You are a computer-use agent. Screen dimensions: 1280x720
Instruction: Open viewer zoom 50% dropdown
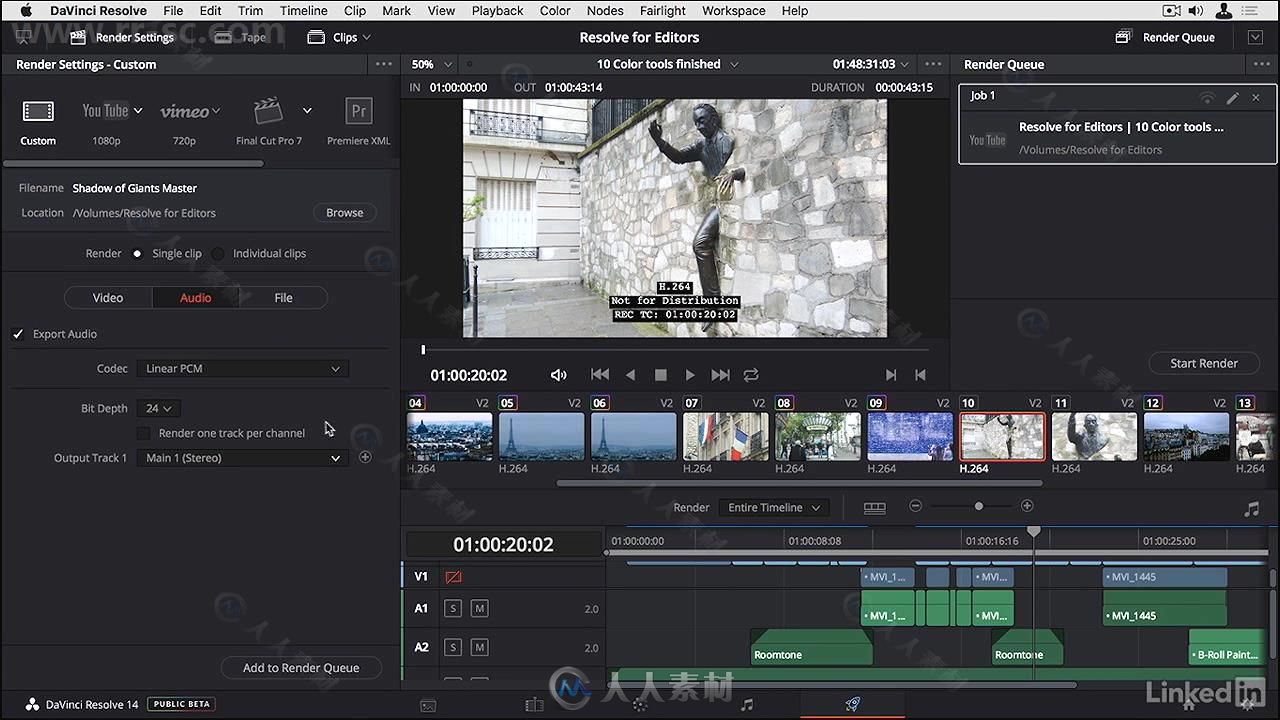430,64
